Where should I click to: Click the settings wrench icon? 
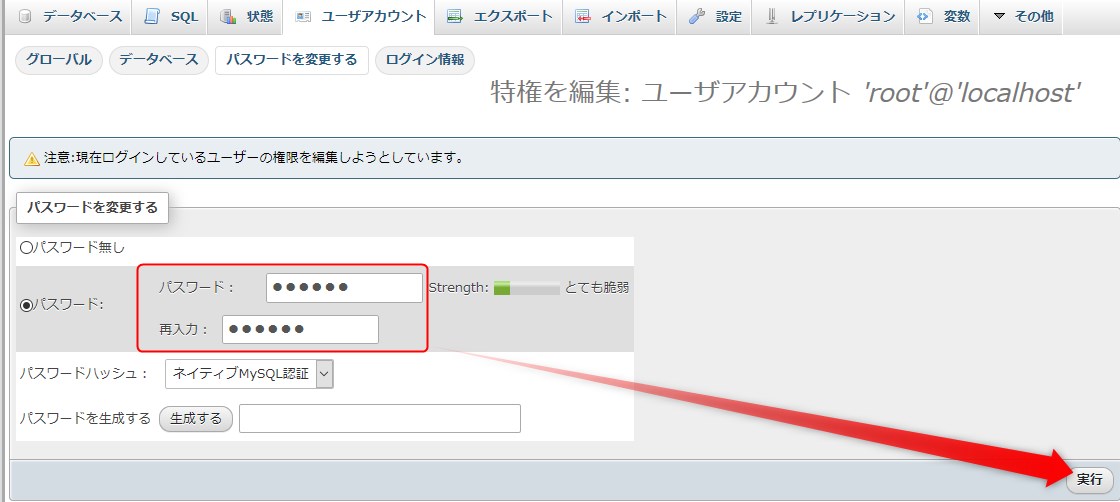(x=697, y=16)
